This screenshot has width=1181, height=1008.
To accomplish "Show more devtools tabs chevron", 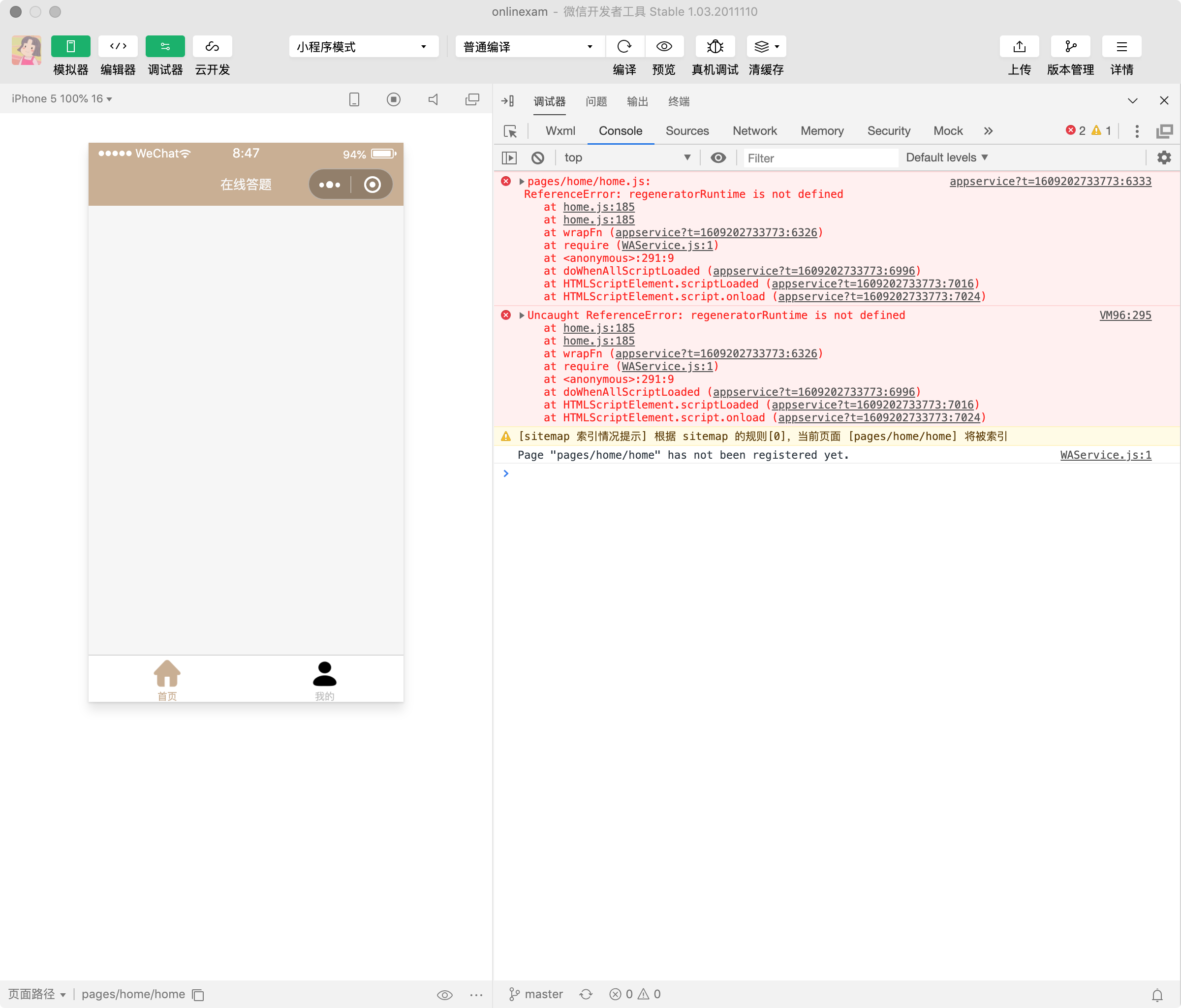I will pyautogui.click(x=988, y=131).
